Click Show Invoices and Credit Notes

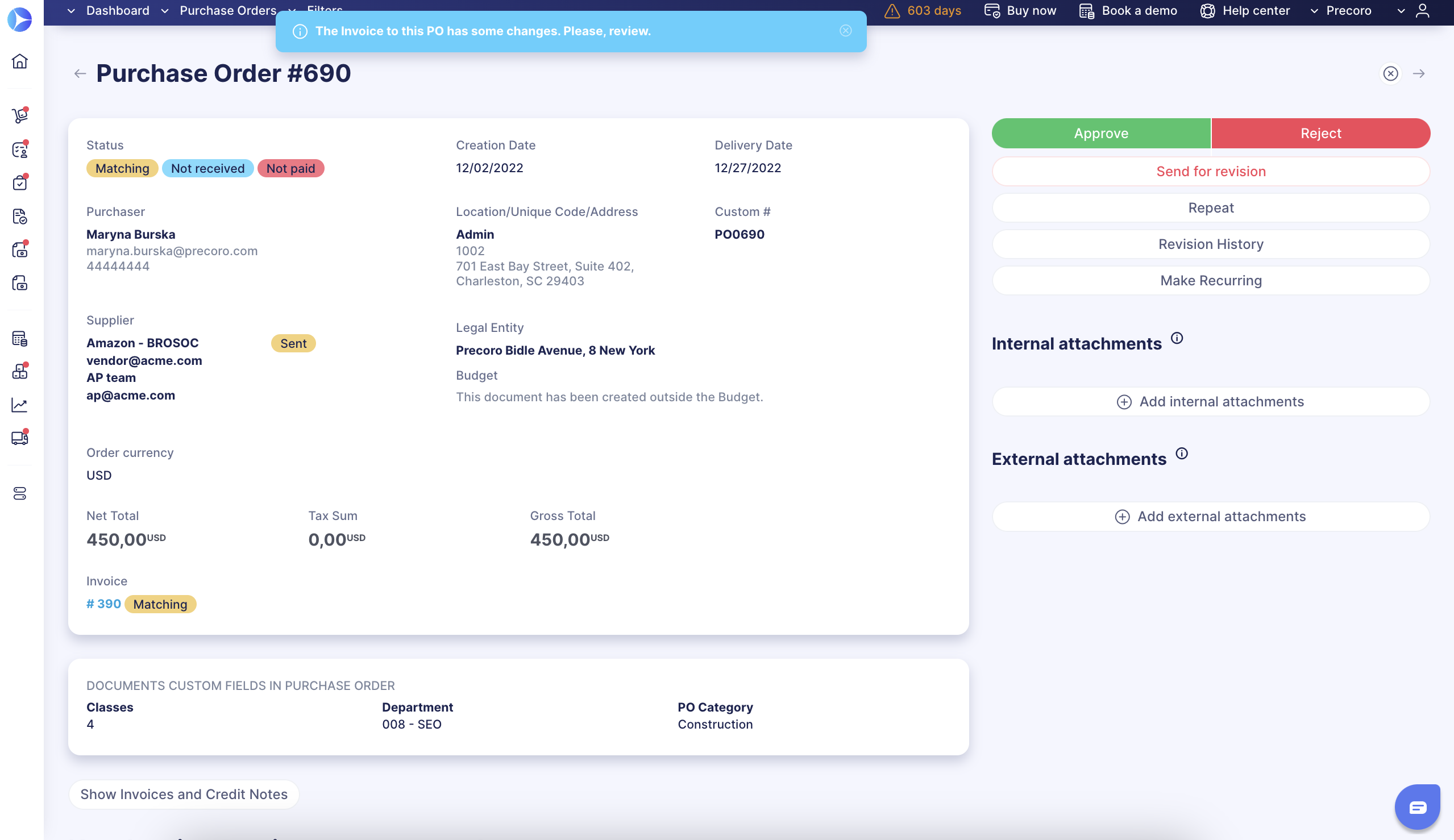click(x=184, y=794)
